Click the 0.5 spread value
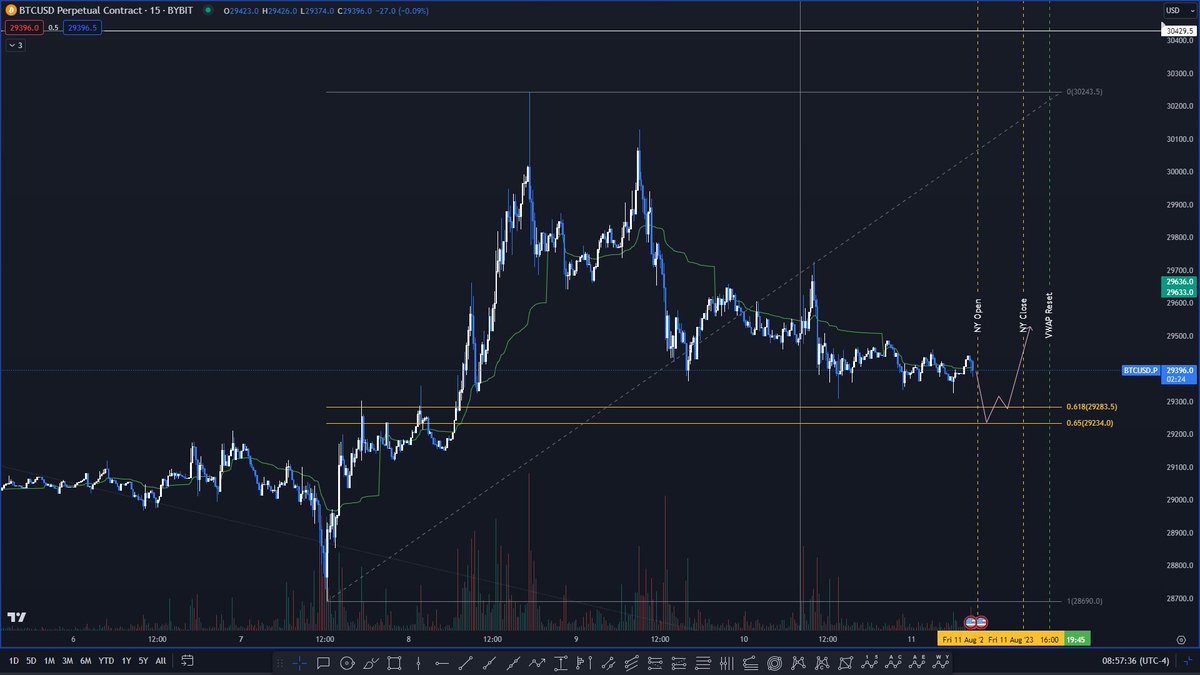The image size is (1200, 675). 53,28
